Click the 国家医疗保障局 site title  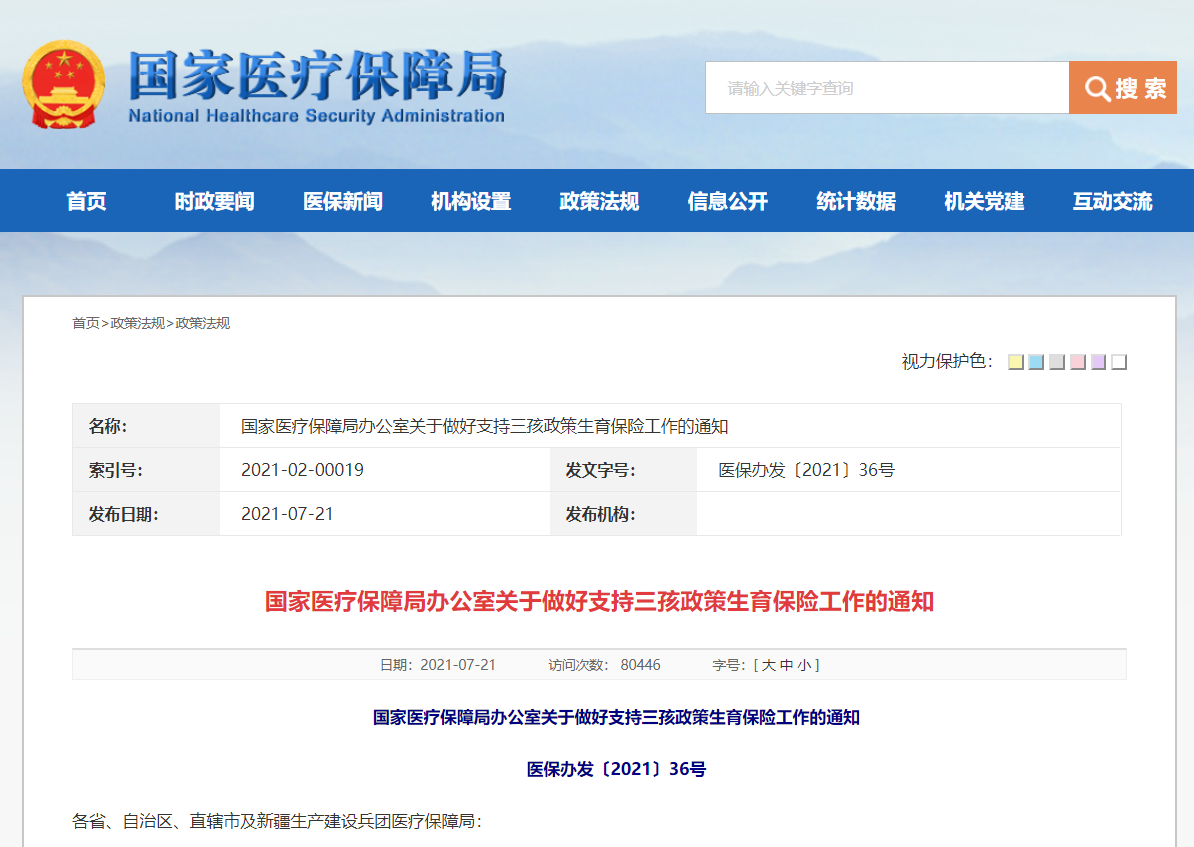(318, 75)
